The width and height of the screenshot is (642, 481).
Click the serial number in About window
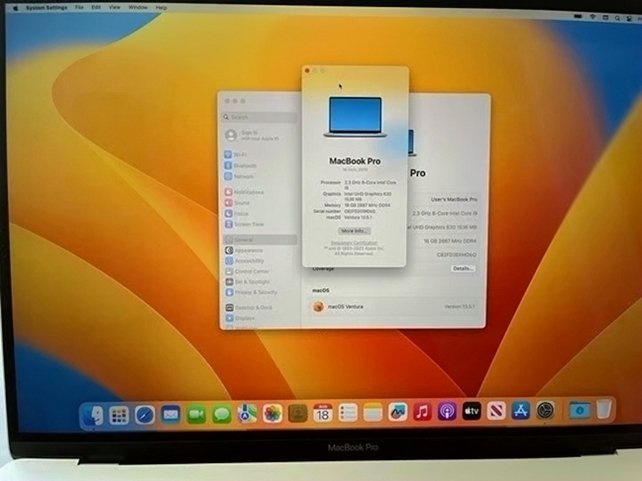359,211
